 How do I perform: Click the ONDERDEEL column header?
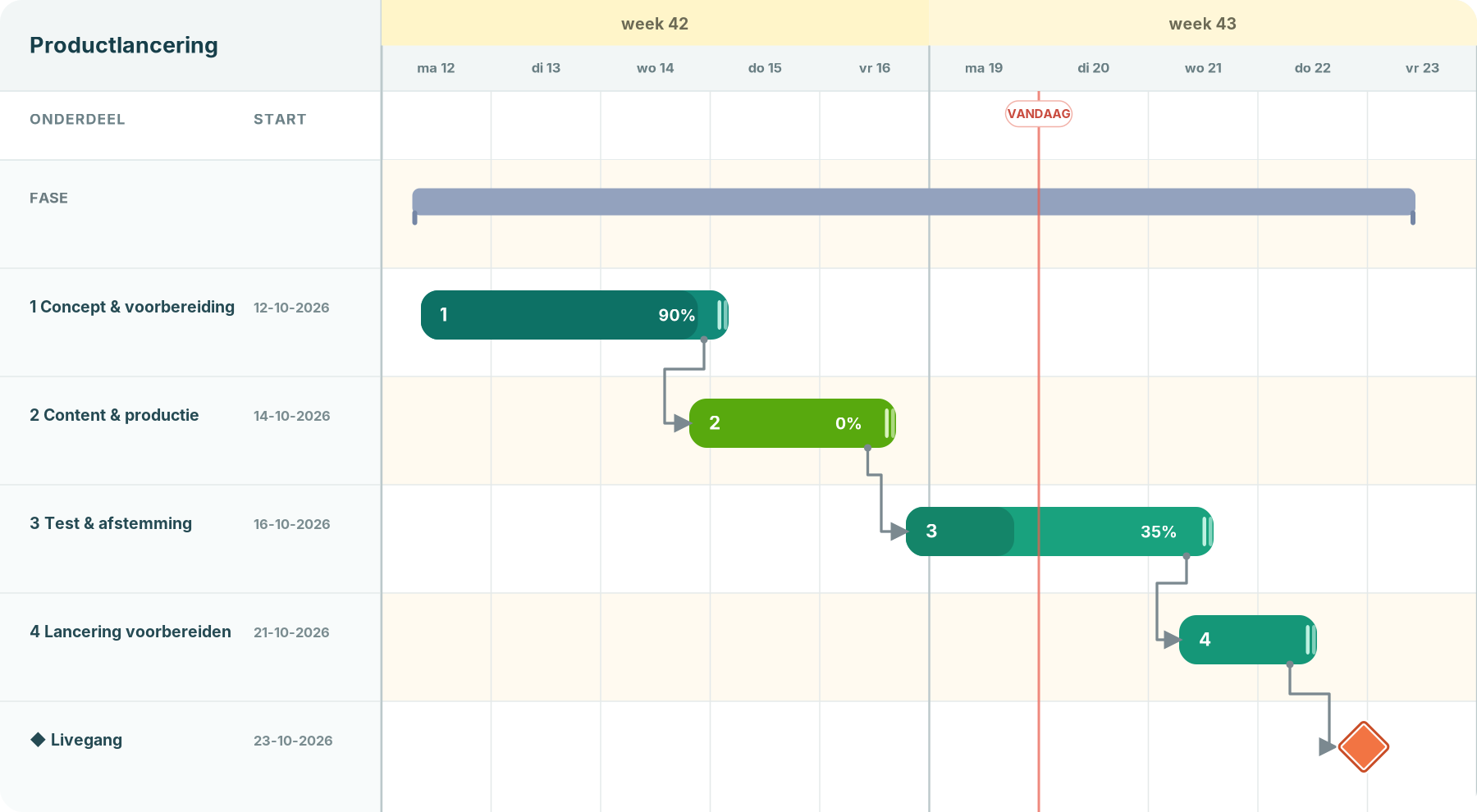pos(77,120)
